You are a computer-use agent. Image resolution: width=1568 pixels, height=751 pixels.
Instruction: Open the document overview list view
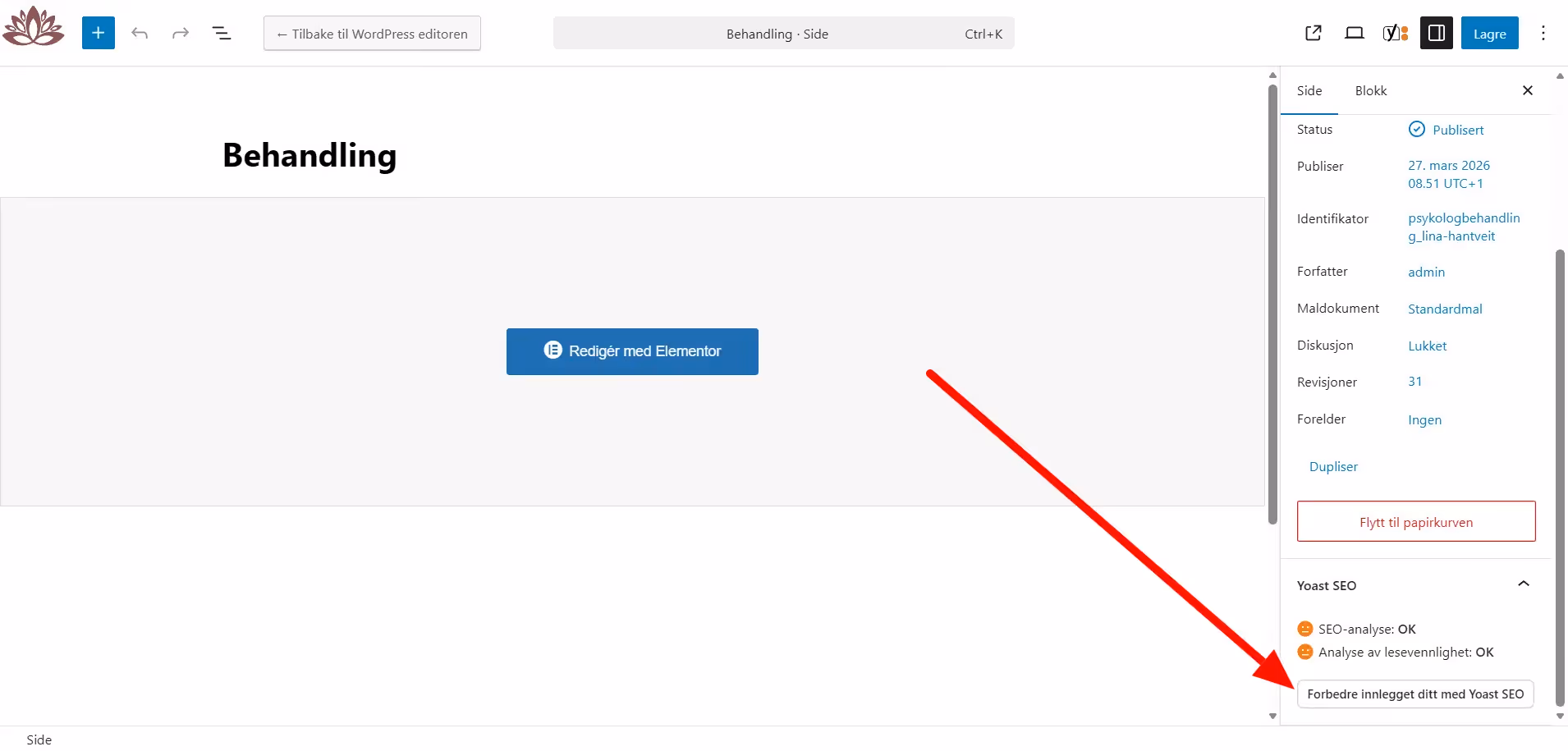click(x=222, y=33)
